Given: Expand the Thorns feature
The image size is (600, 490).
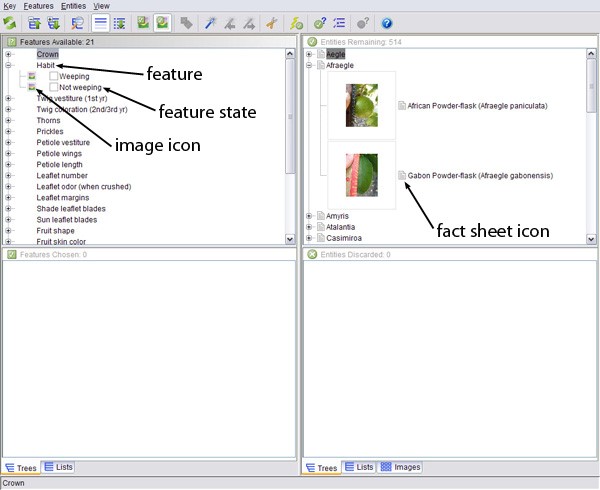Looking at the screenshot, I should pos(9,120).
